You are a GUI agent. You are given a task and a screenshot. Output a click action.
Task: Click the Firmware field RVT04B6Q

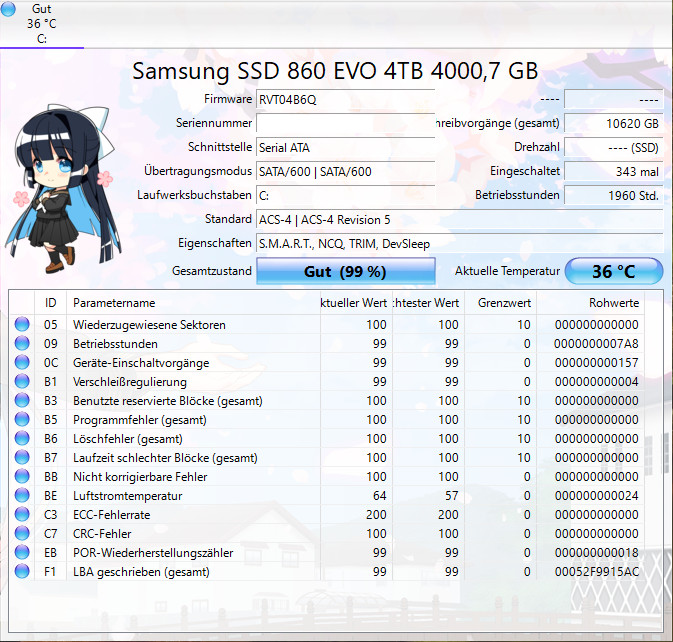345,100
